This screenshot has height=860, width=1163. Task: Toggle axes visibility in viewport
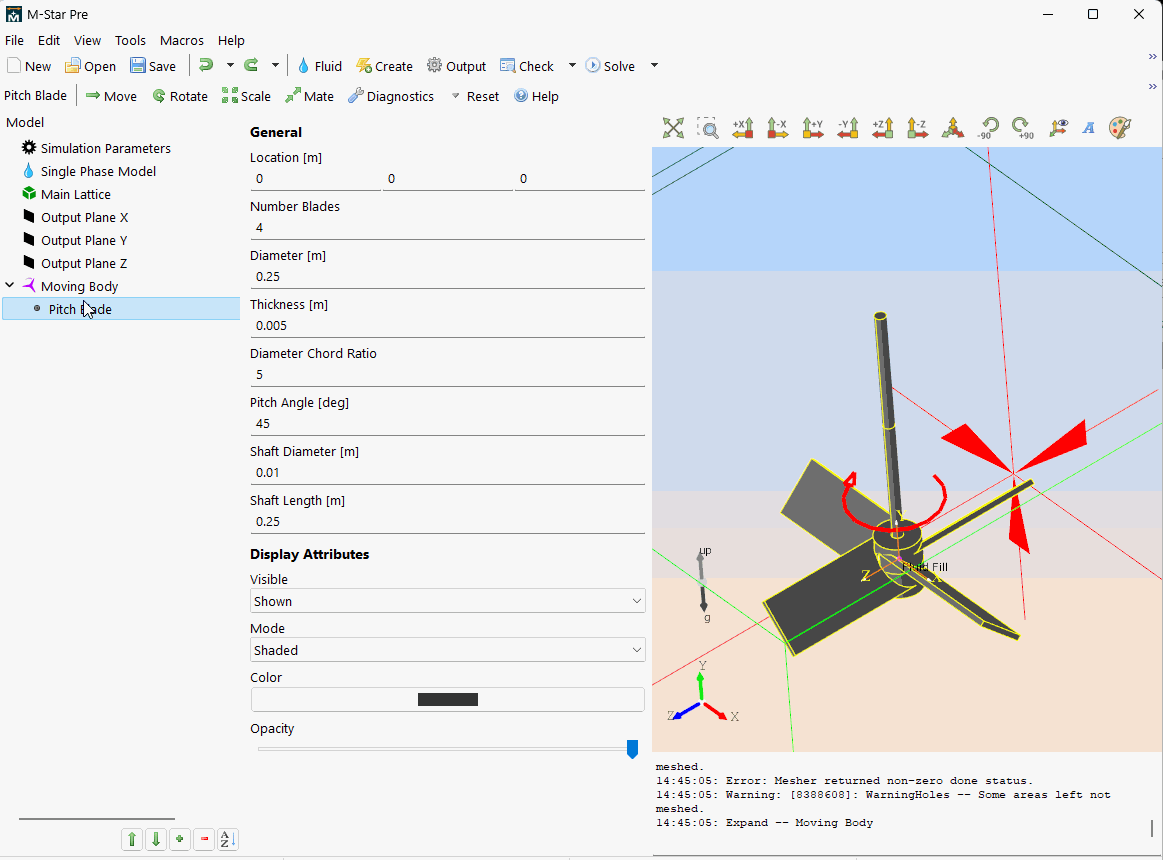coord(1058,128)
